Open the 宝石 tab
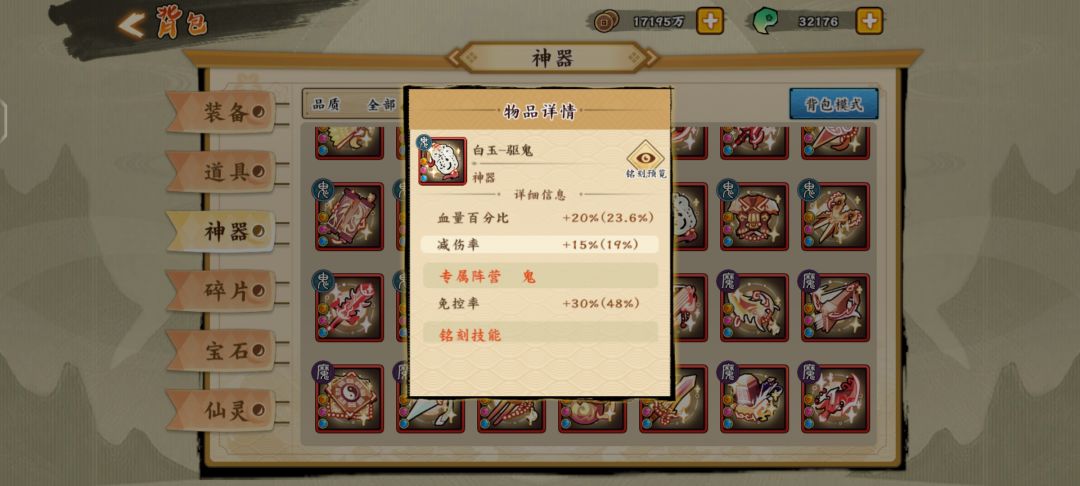The width and height of the screenshot is (1080, 486). click(222, 350)
